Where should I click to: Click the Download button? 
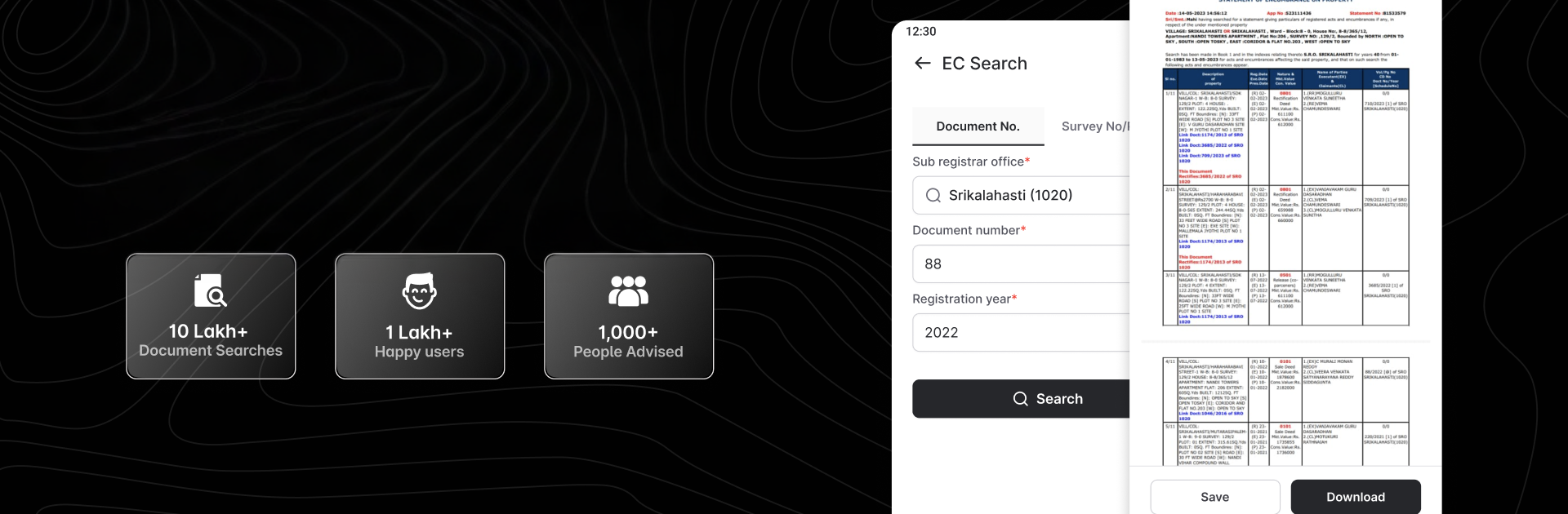coord(1355,497)
